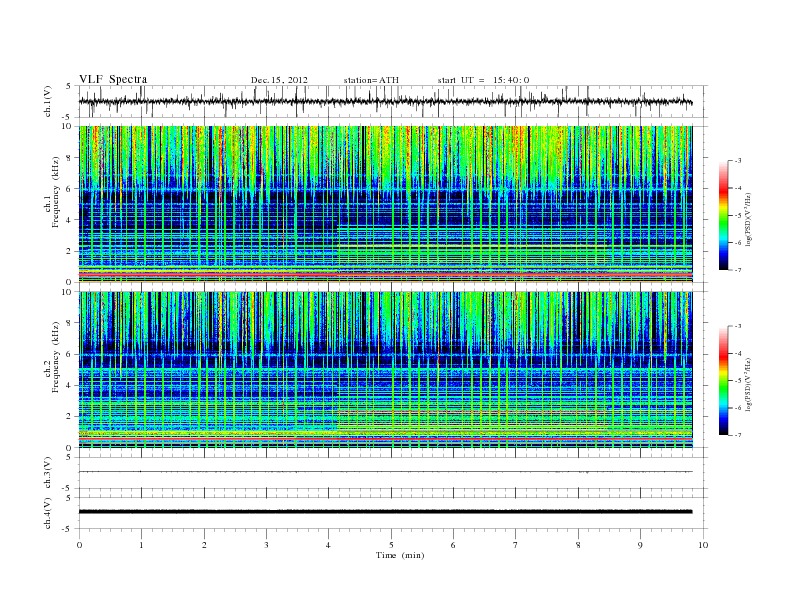Viewport: 792px width, 612px height.
Task: Click the "ch.1(V)" waveform axis label
Action: click(x=48, y=101)
